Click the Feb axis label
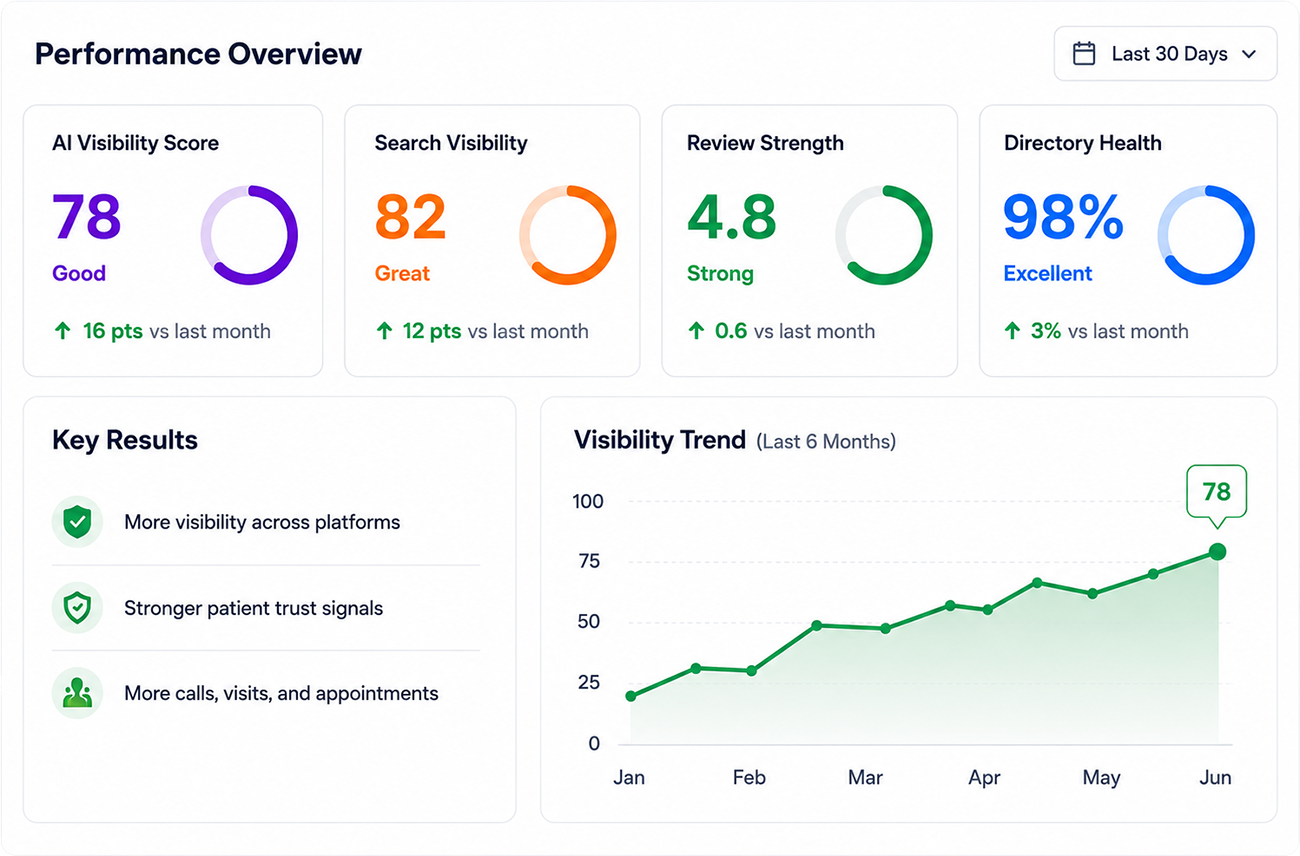 coord(749,778)
